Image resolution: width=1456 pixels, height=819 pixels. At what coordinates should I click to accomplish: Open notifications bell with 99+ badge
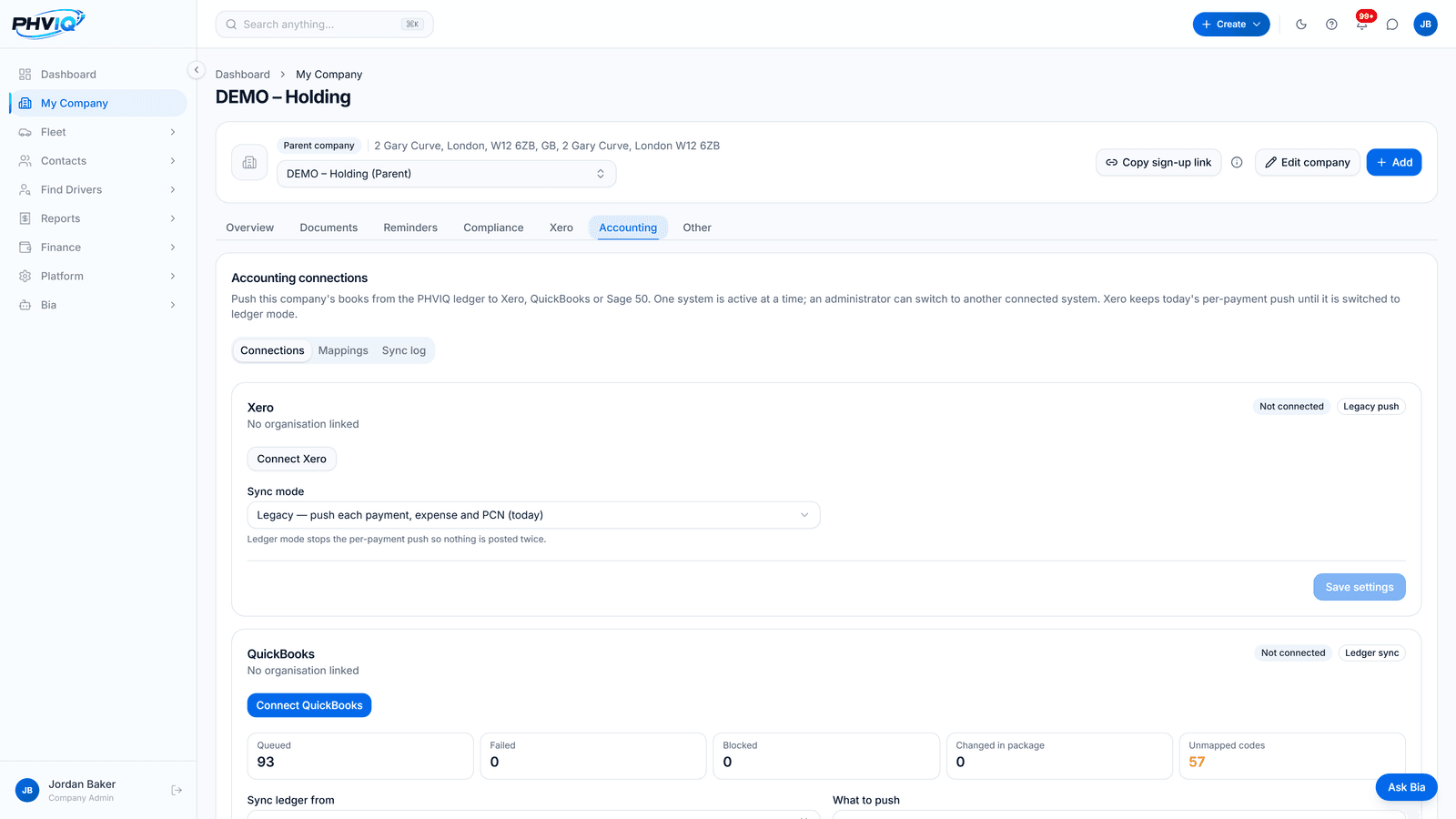1362,25
